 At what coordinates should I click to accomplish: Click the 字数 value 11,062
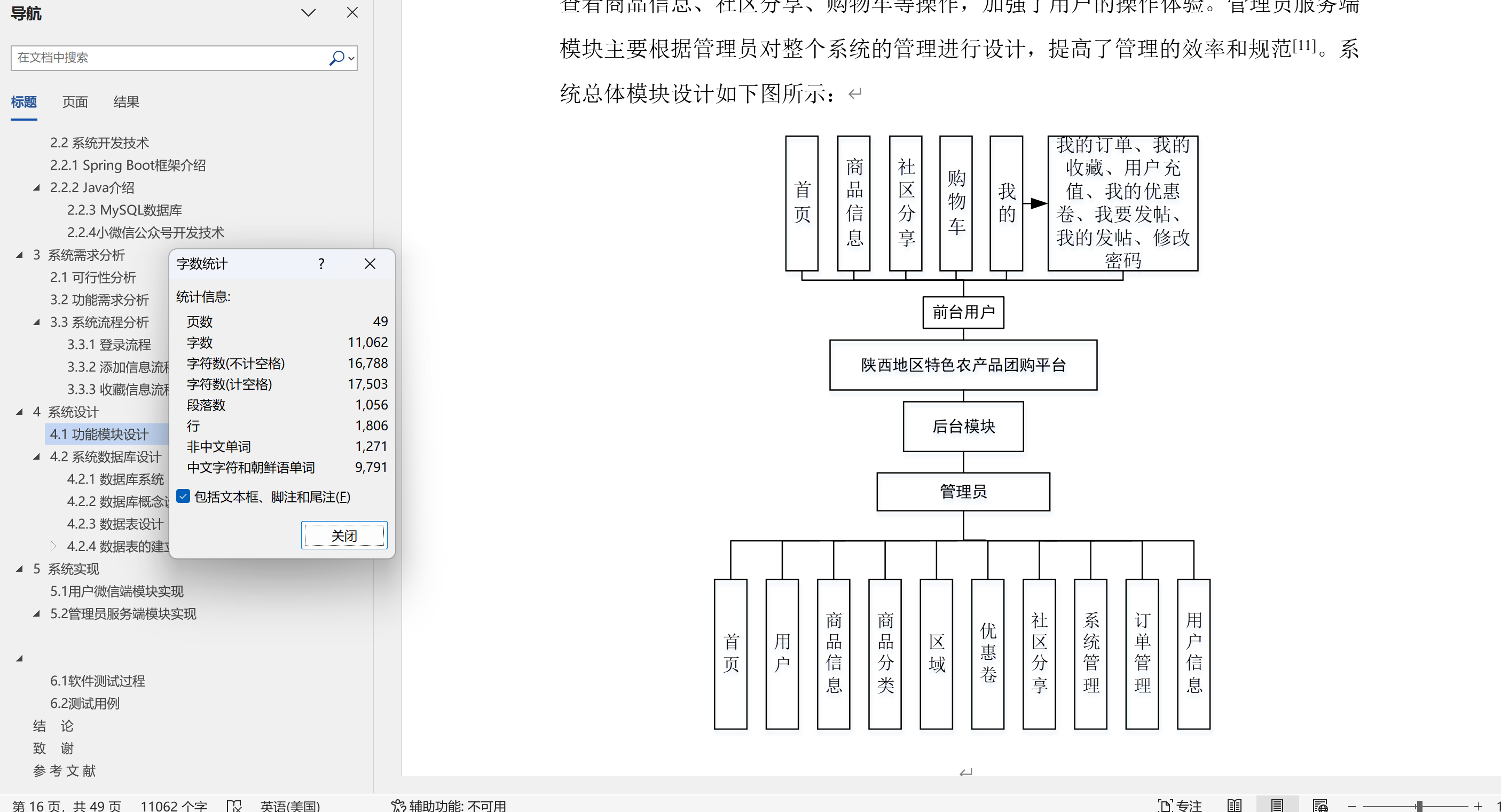click(368, 343)
